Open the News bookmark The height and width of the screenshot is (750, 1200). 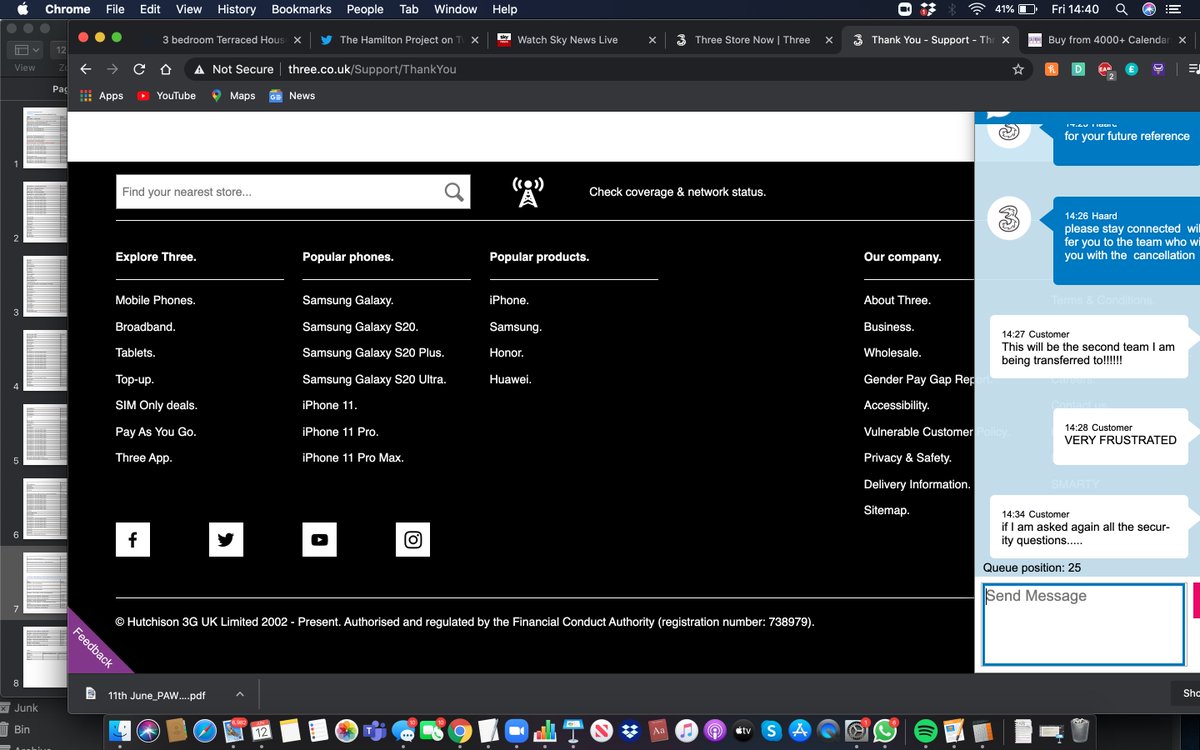291,96
